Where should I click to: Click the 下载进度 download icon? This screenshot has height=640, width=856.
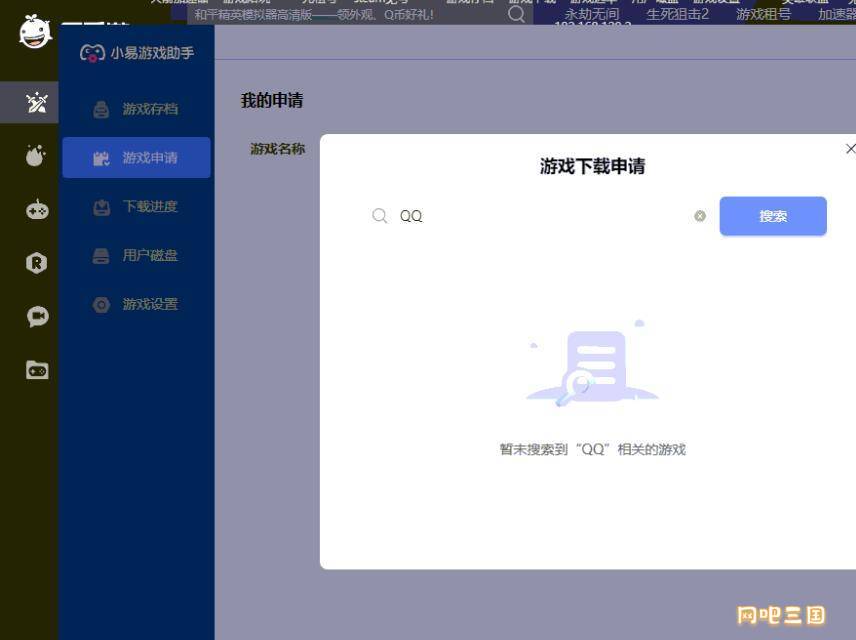(x=102, y=207)
